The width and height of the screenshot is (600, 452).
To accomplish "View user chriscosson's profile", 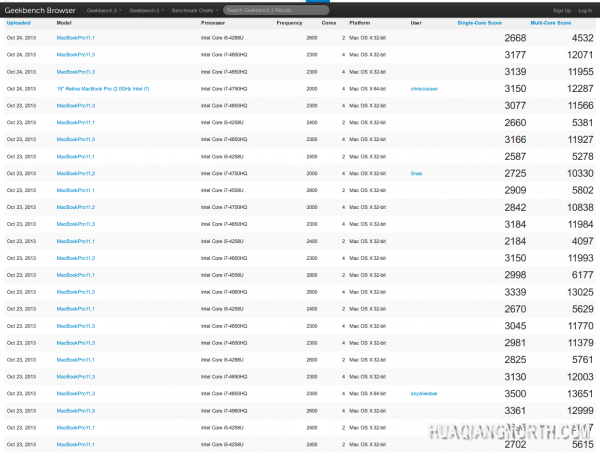I will click(424, 89).
